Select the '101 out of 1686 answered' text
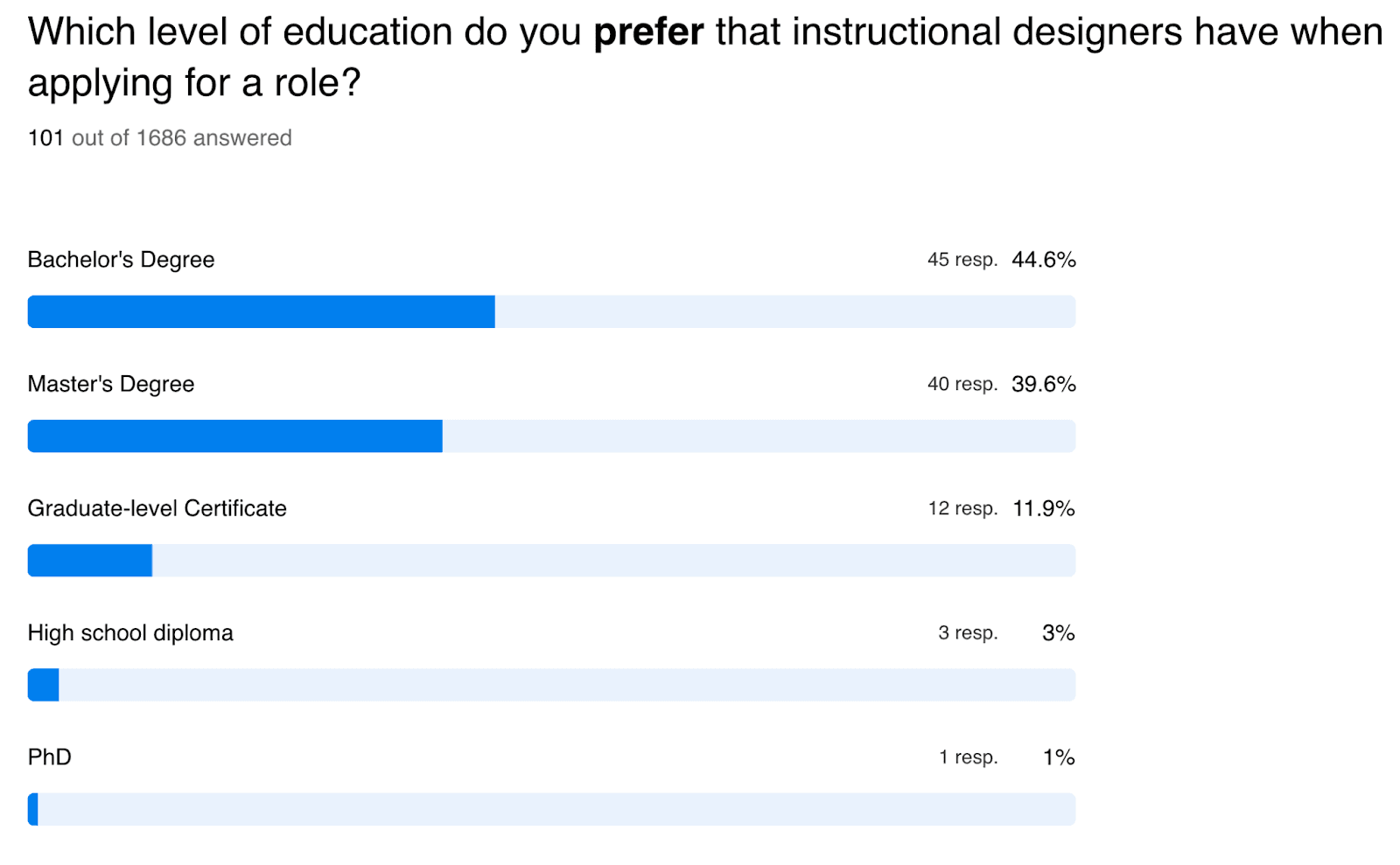 pos(160,138)
